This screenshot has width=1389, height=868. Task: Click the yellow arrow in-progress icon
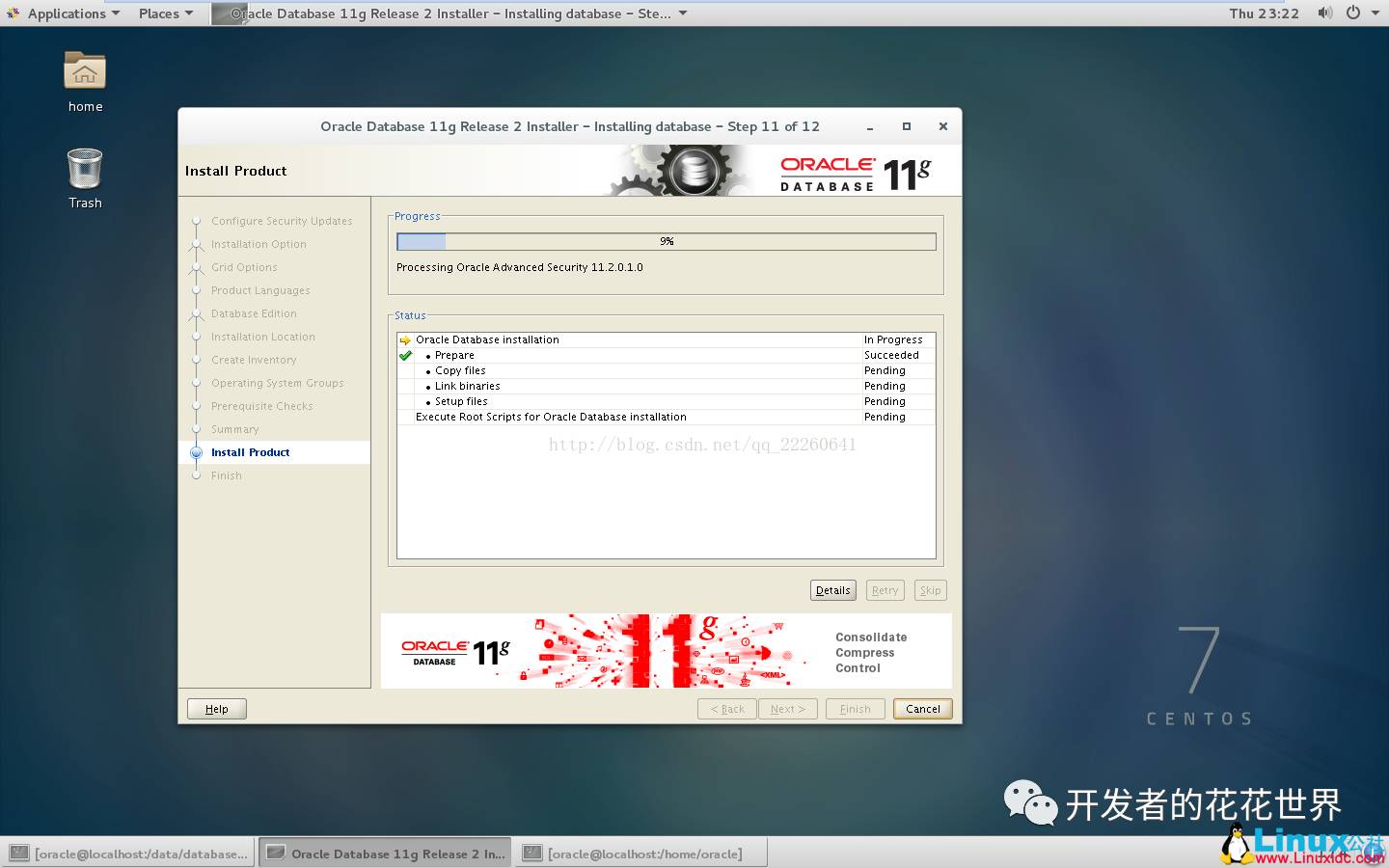pos(405,339)
